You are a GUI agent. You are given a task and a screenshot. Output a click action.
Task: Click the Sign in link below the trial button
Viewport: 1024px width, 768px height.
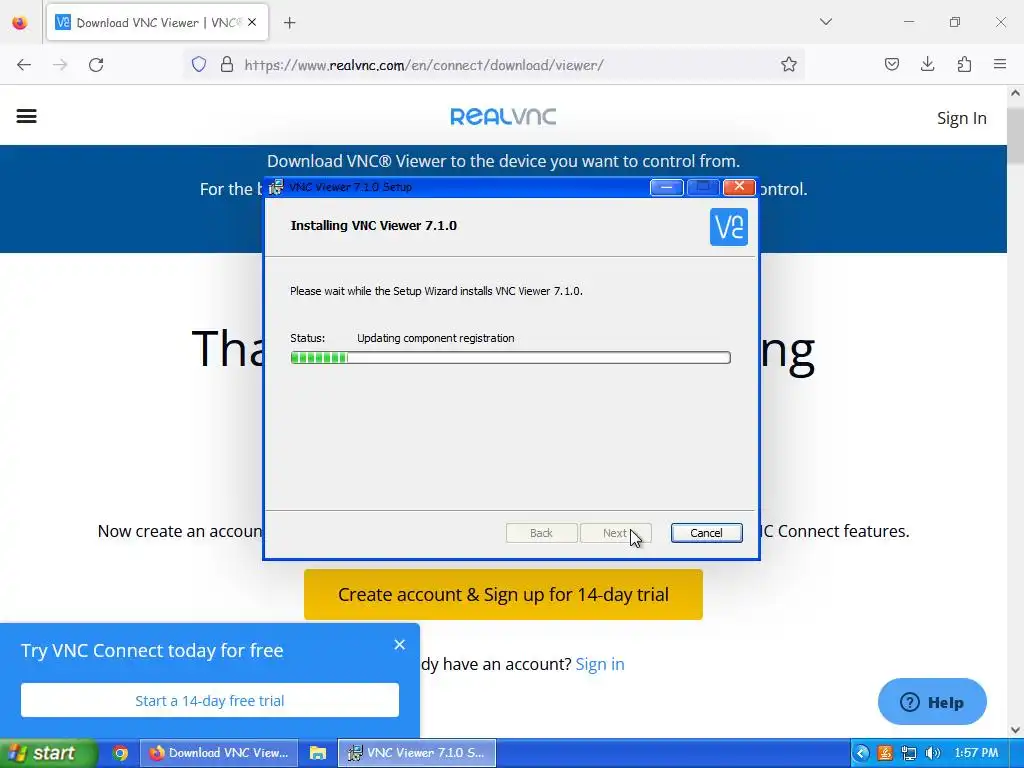(x=600, y=664)
